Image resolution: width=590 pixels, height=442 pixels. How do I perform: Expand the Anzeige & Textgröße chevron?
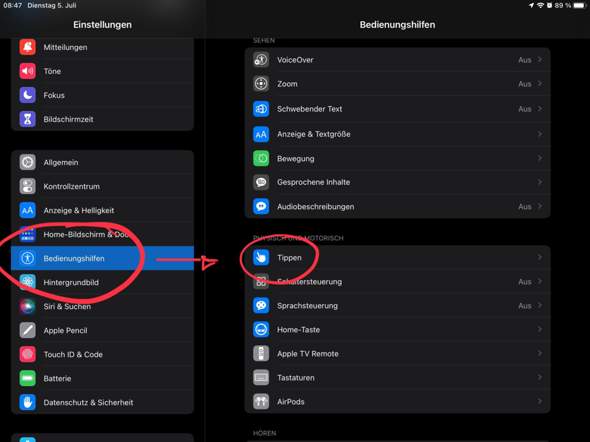tap(540, 134)
